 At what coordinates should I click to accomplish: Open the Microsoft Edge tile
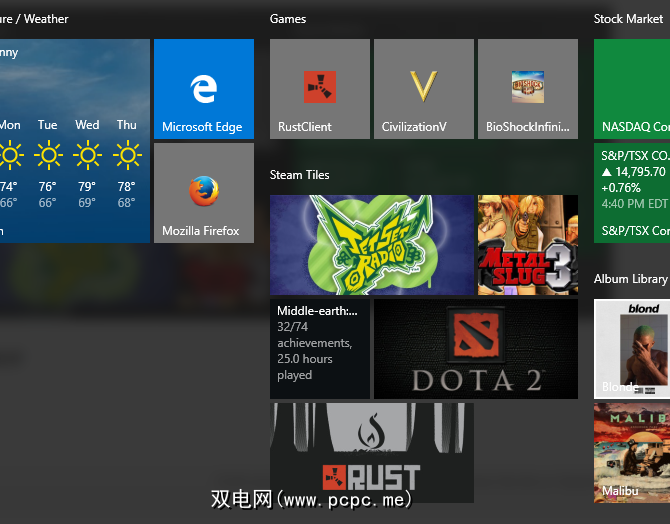(x=204, y=89)
